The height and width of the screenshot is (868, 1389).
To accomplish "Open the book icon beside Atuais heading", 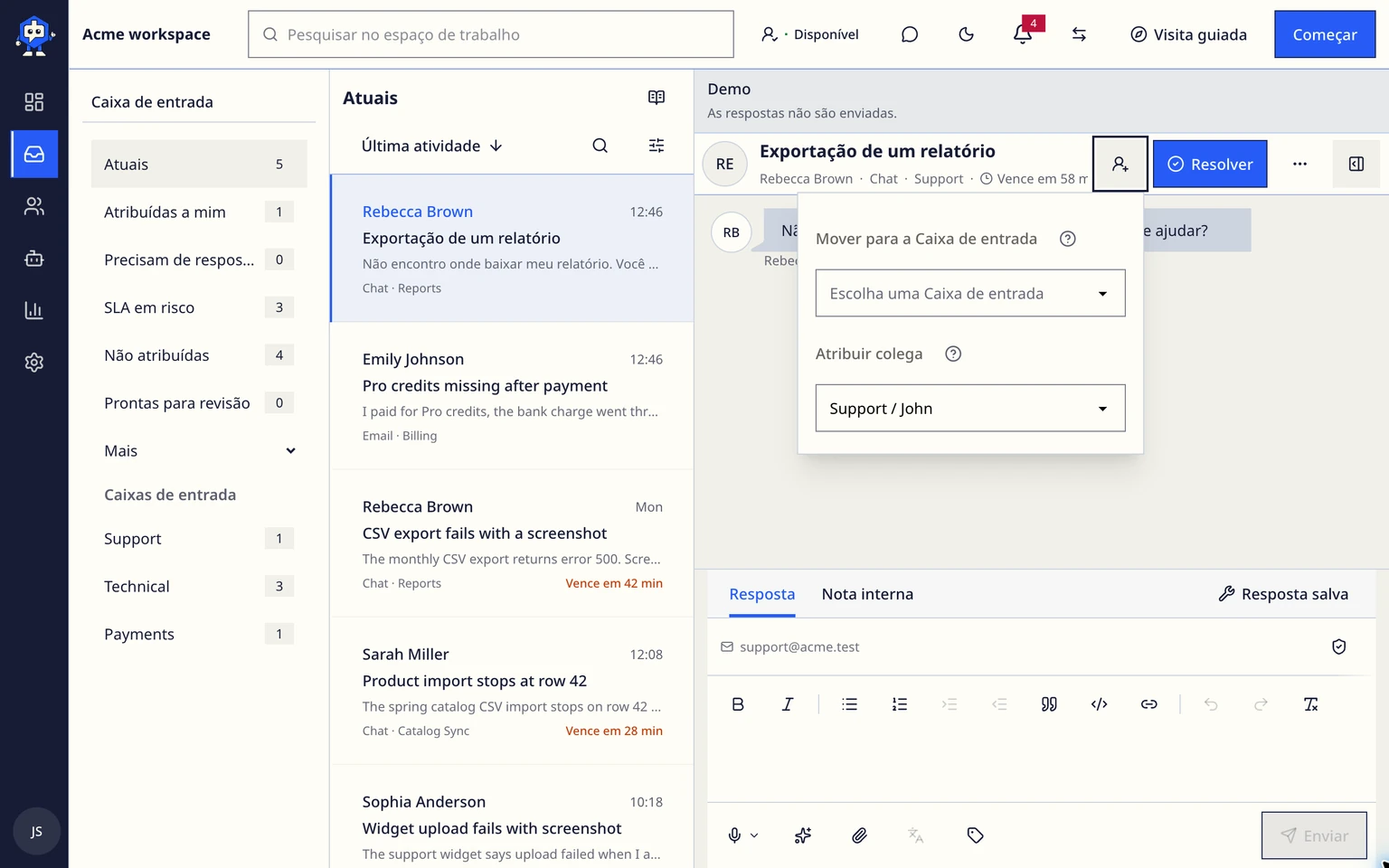I will [x=657, y=98].
